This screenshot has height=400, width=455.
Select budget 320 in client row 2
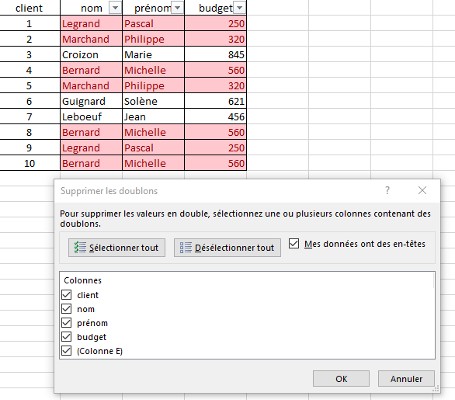(x=215, y=39)
